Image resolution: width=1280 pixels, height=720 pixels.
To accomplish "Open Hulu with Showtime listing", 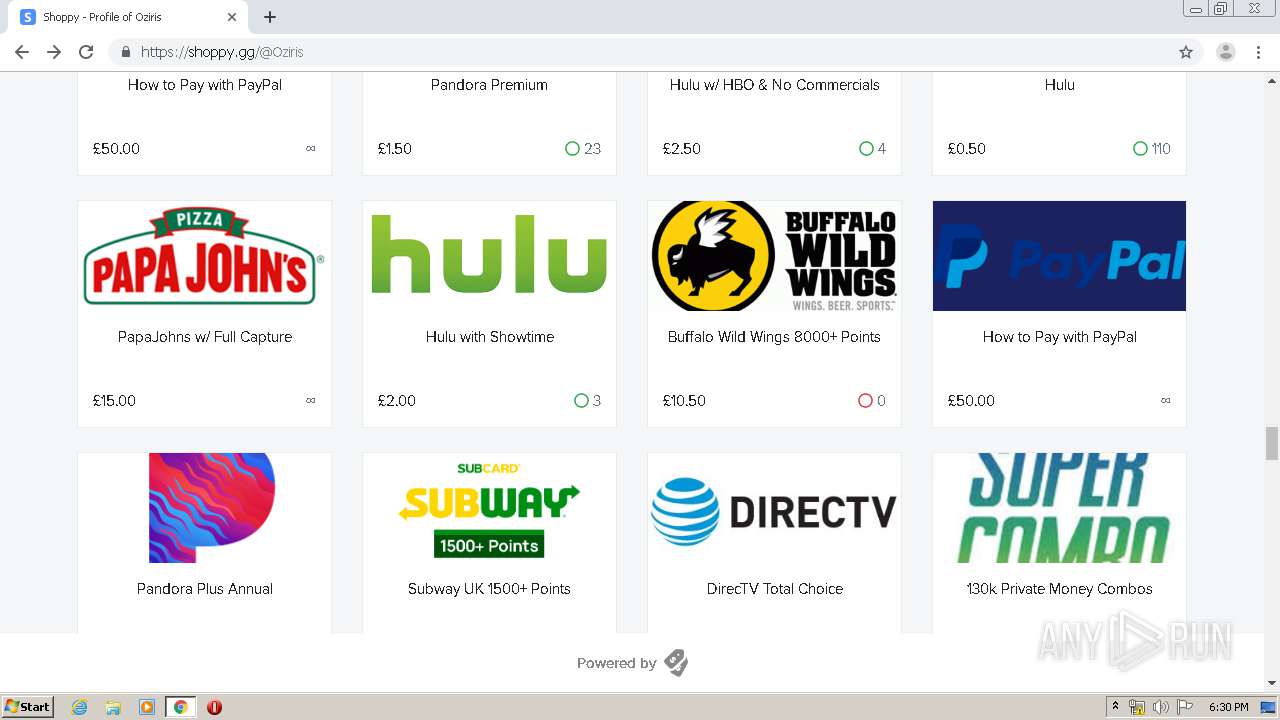I will point(490,337).
